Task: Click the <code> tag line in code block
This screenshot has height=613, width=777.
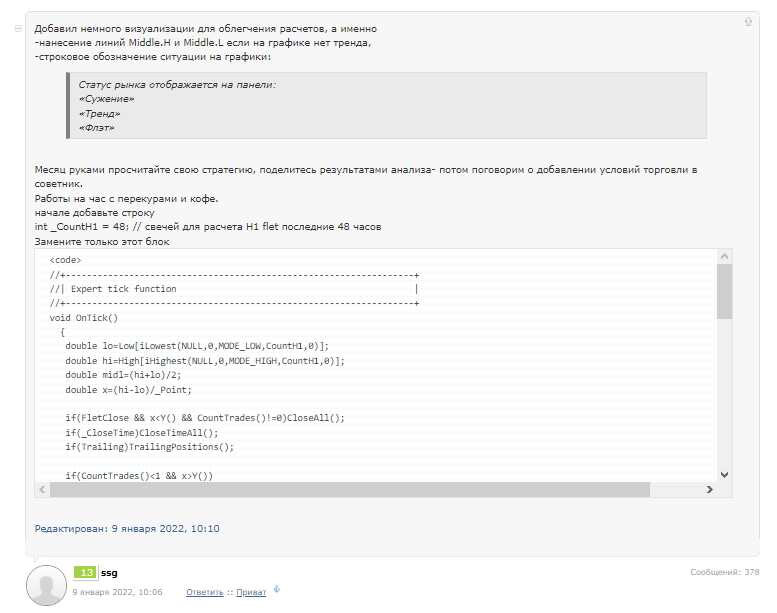Action: pos(65,260)
